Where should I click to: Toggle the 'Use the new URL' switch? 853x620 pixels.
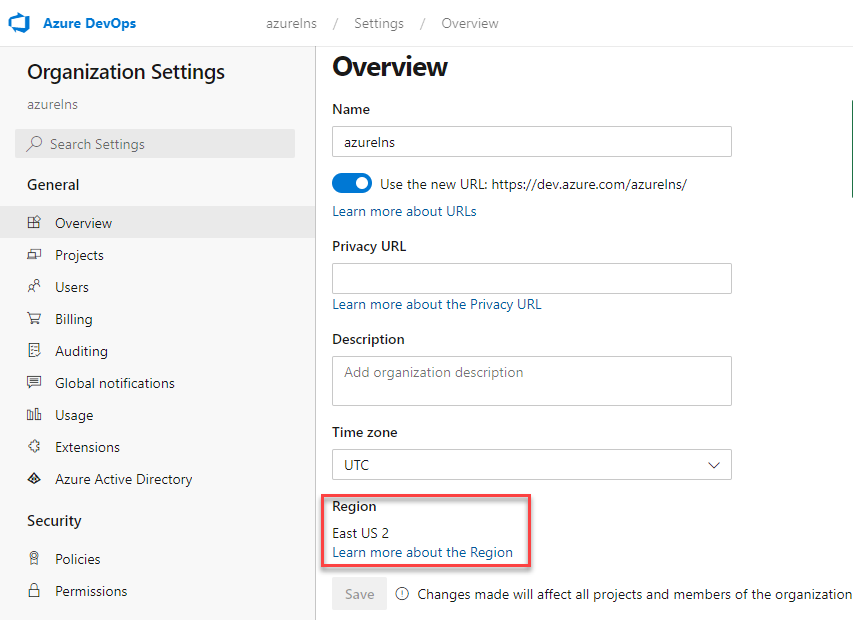click(352, 184)
